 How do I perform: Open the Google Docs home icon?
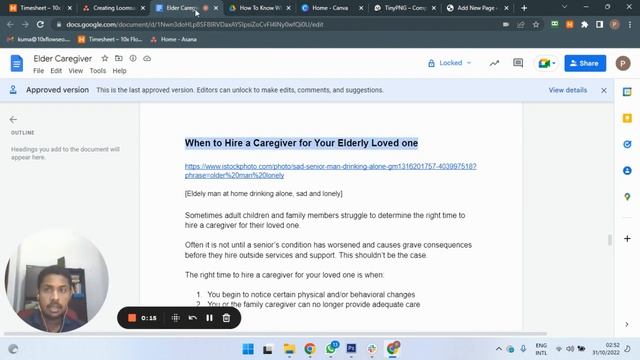16,63
